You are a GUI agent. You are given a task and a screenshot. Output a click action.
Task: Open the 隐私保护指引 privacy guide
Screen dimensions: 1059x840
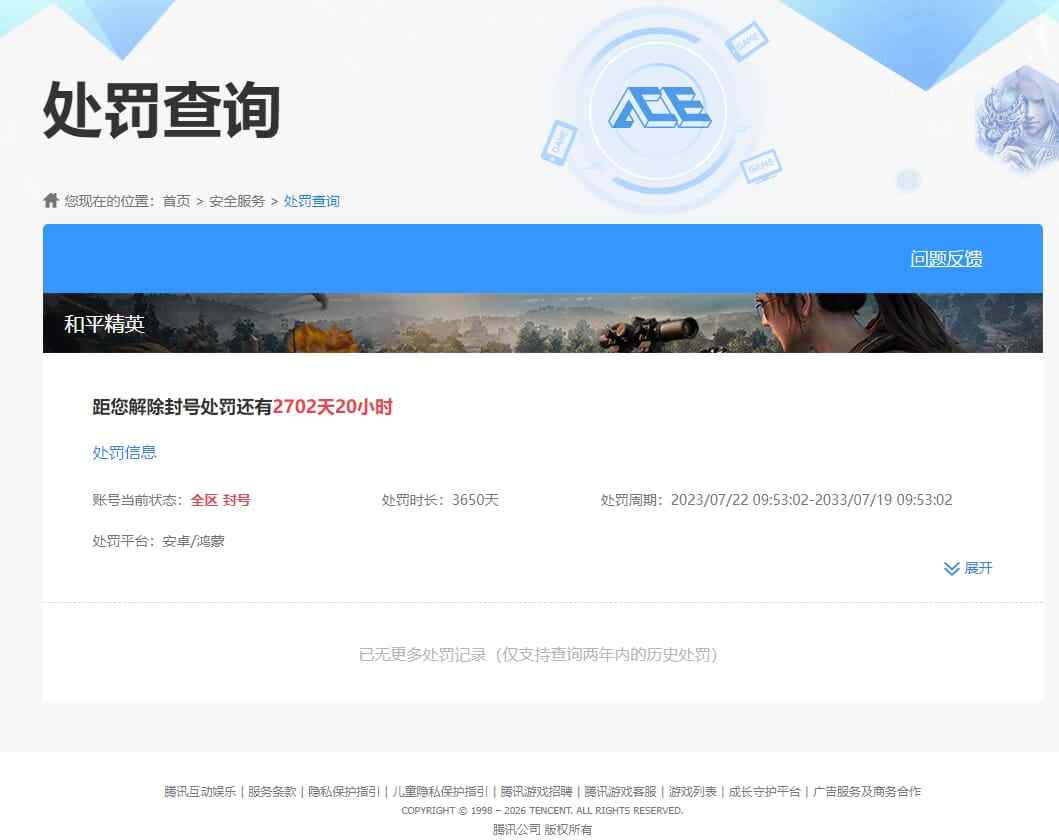click(x=340, y=790)
